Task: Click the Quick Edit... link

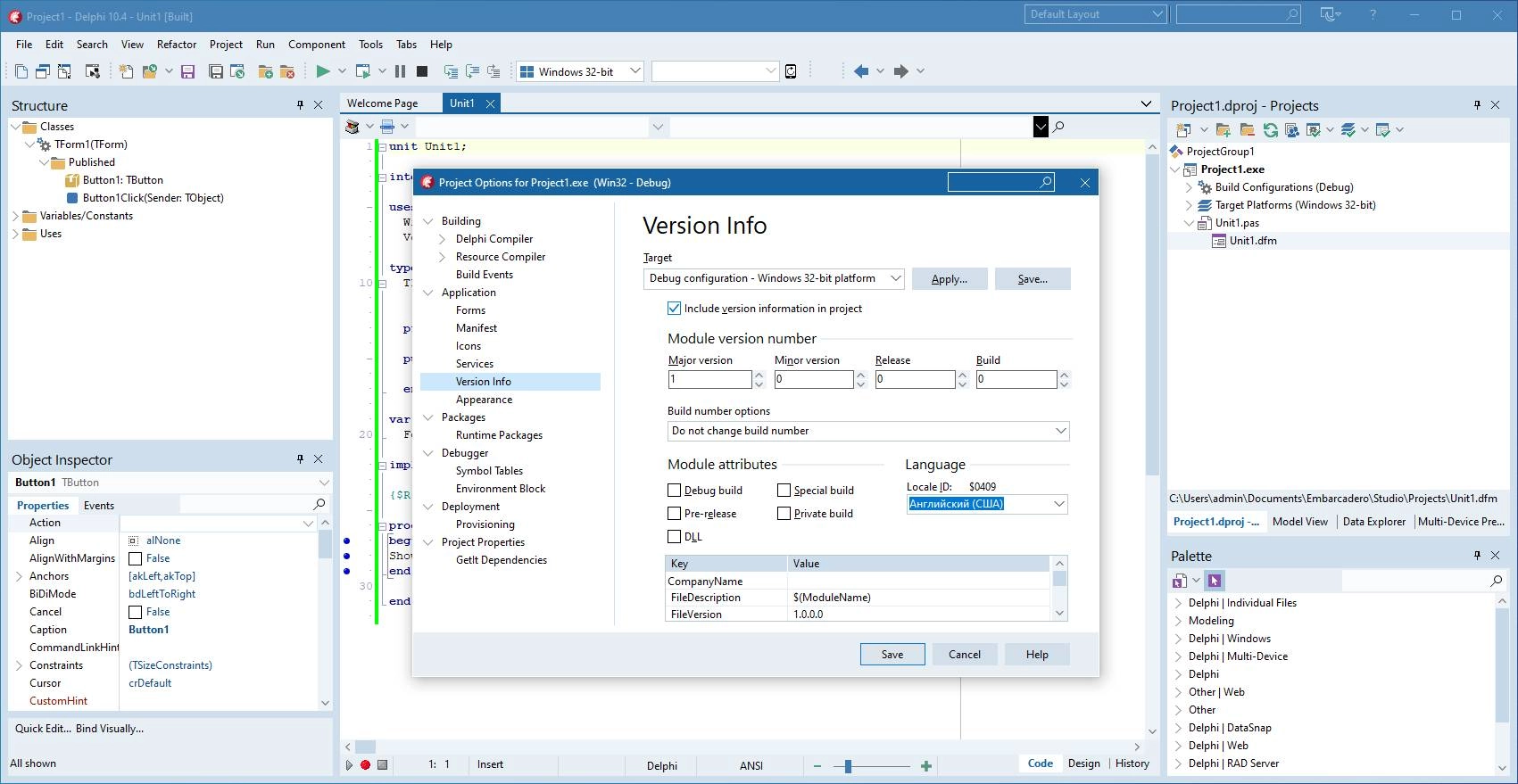Action: 43,729
